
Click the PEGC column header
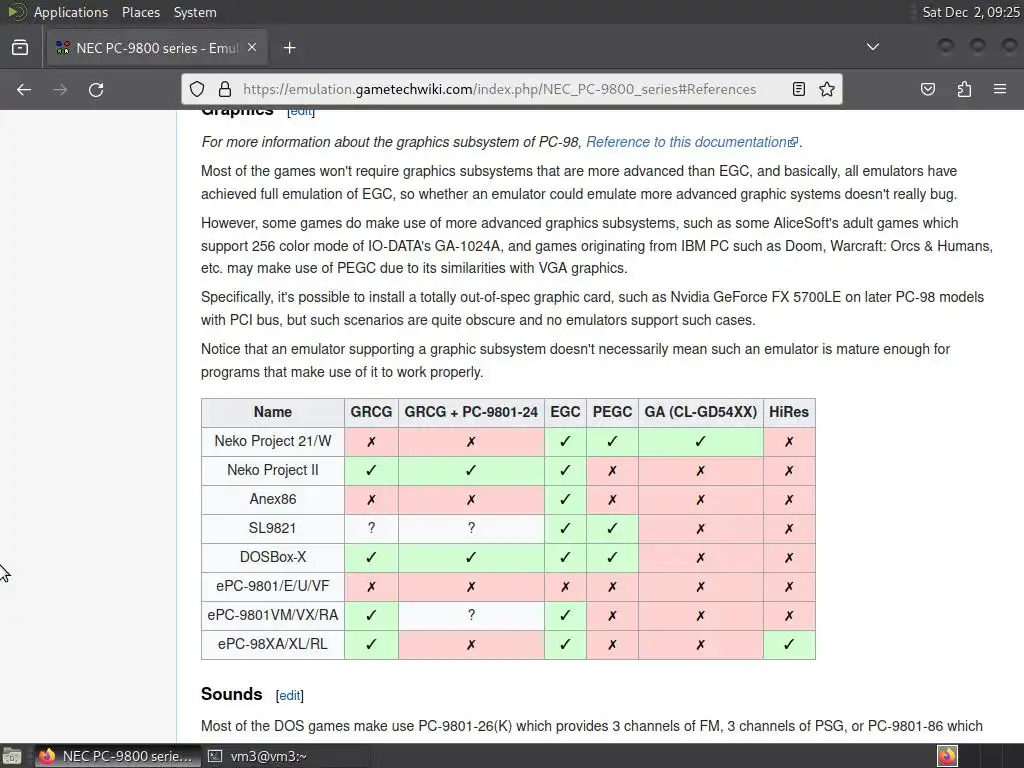(612, 412)
